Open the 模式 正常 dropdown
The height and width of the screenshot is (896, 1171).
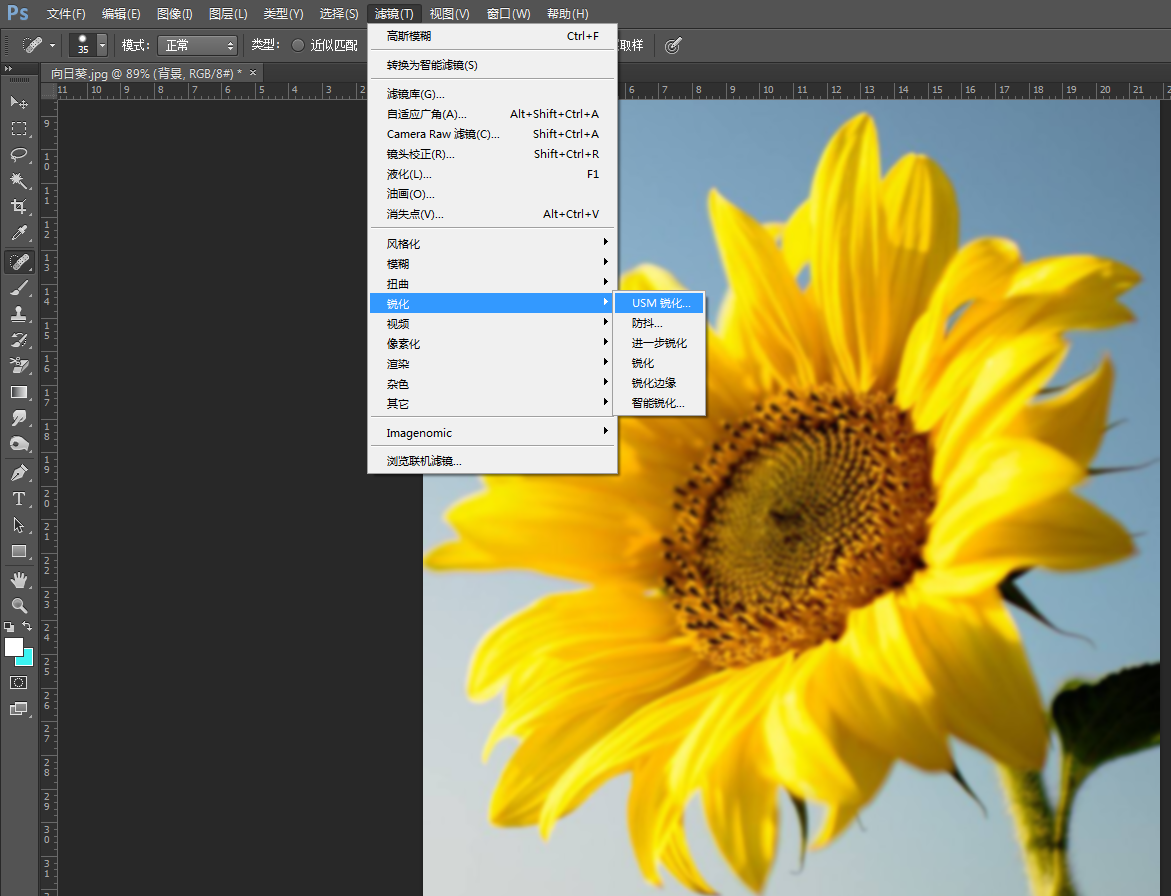pos(197,46)
